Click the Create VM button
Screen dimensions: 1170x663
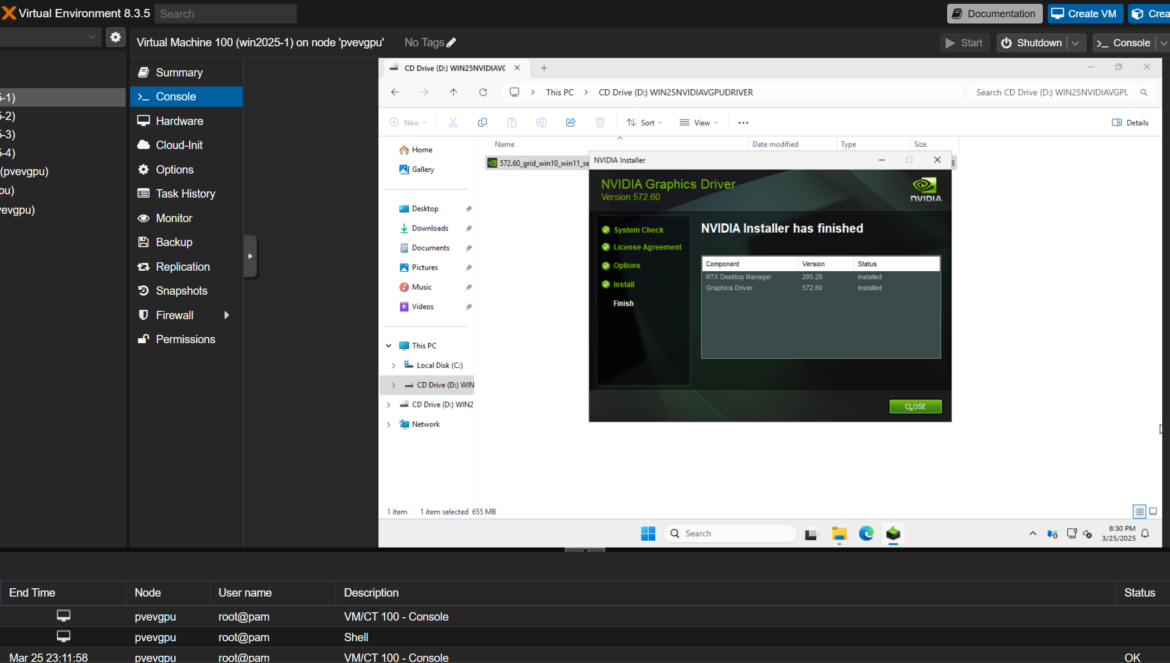[x=1085, y=13]
